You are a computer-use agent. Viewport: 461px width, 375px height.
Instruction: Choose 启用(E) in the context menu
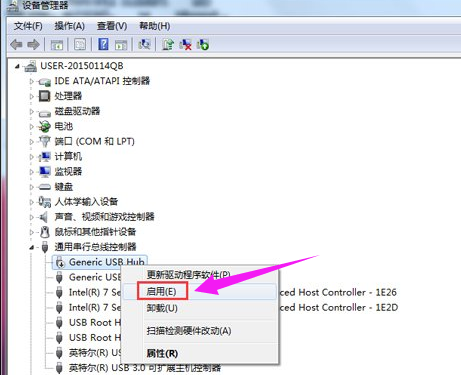click(162, 291)
